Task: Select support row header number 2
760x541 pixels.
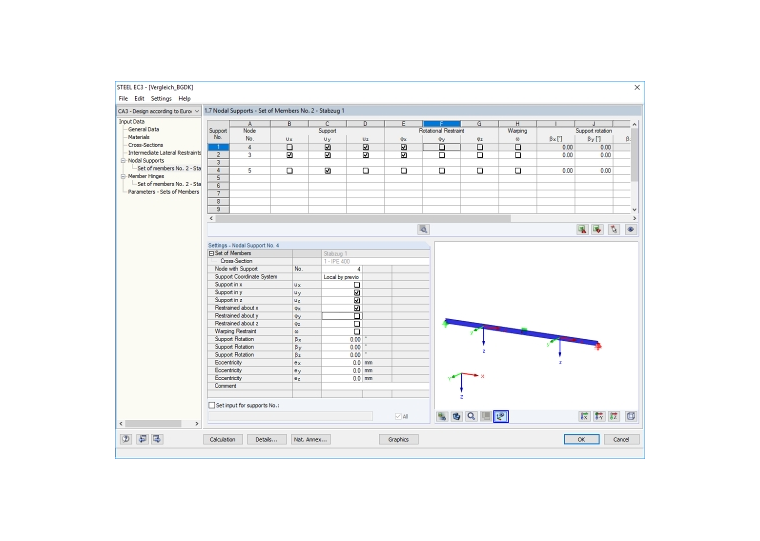Action: (218, 155)
